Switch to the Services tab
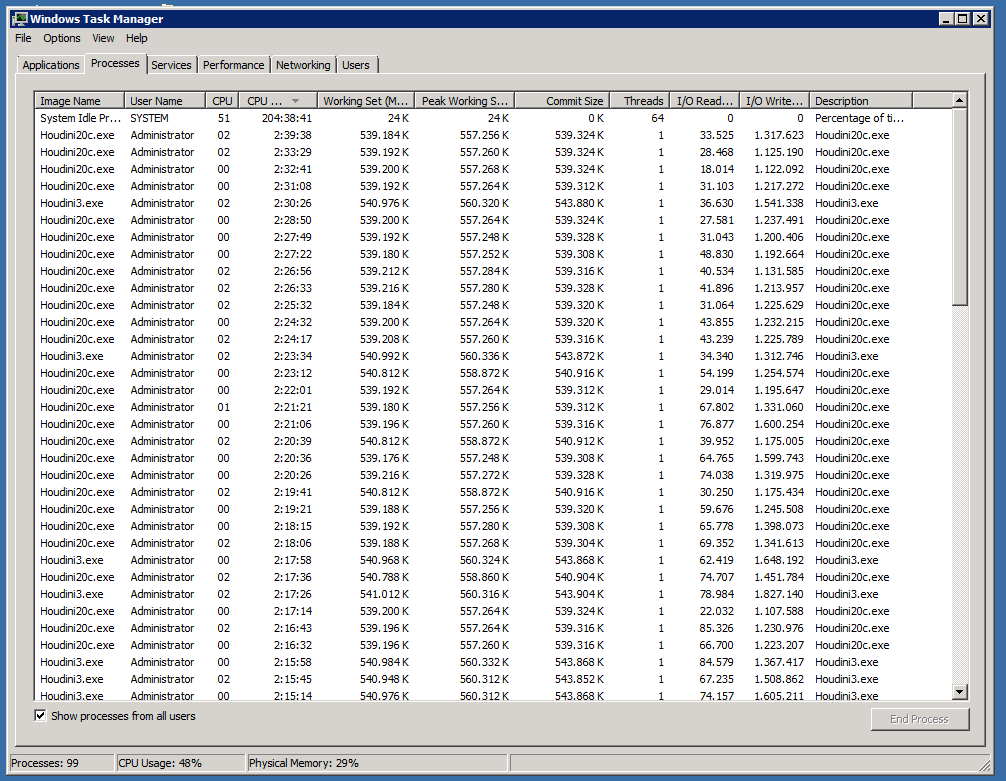Image resolution: width=1006 pixels, height=781 pixels. pyautogui.click(x=171, y=65)
